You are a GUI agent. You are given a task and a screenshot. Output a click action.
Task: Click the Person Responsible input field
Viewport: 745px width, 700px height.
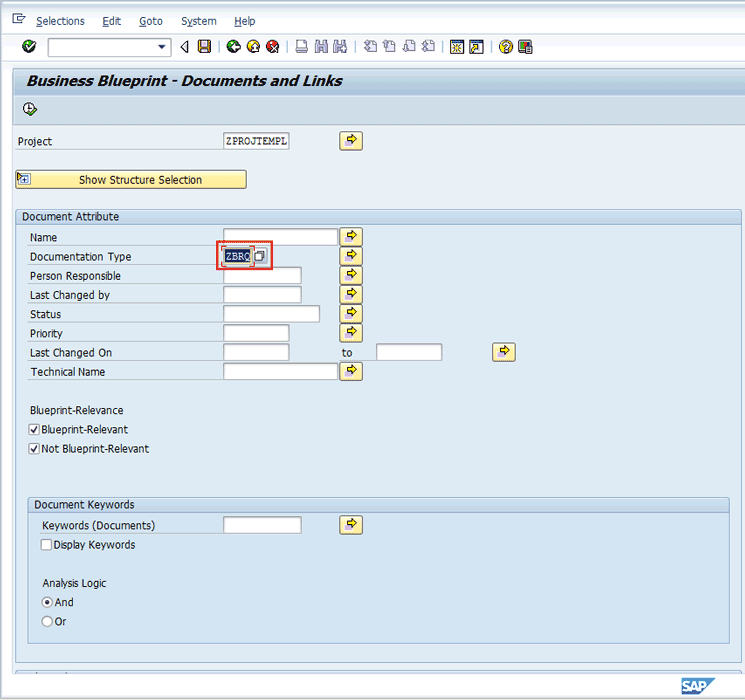coord(262,275)
